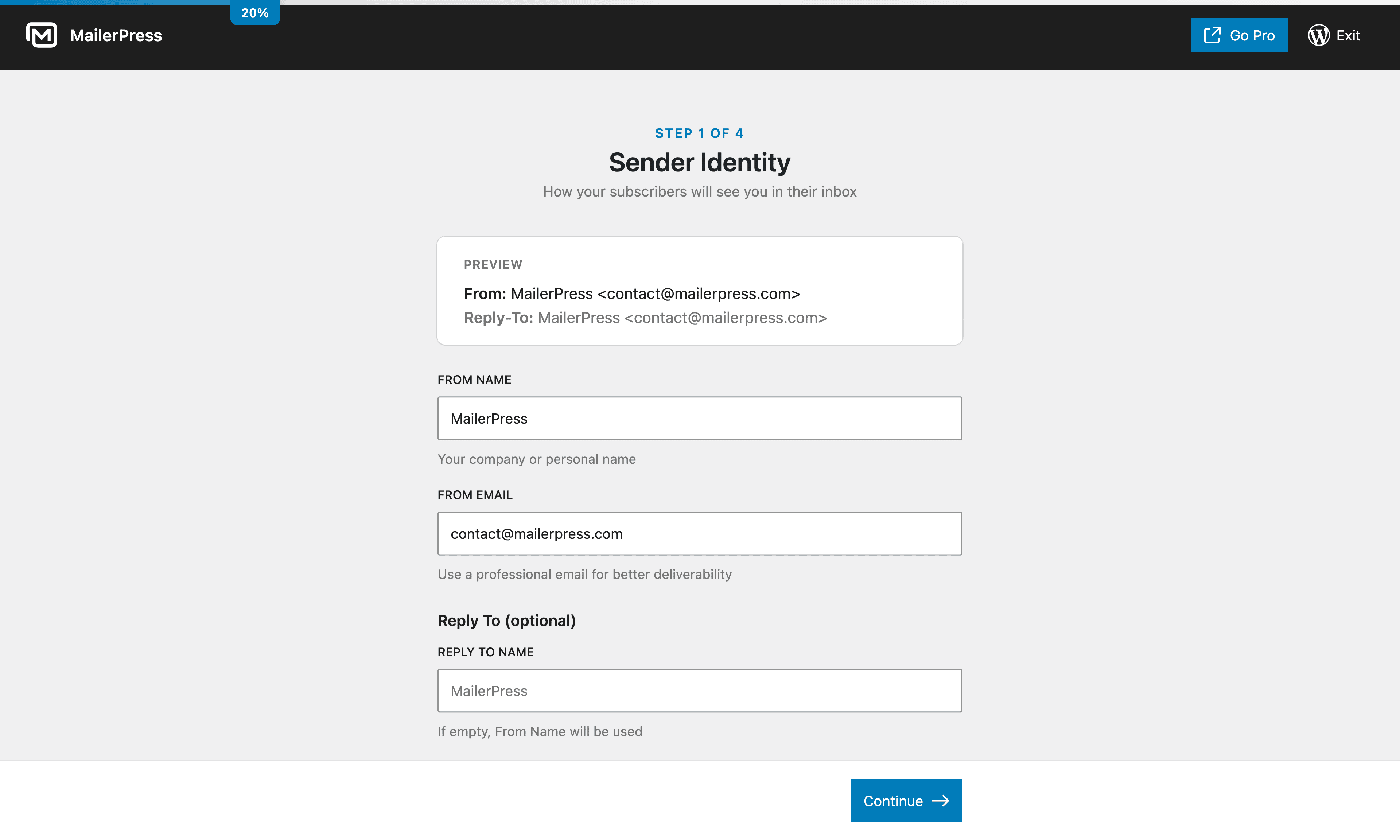
Task: Exit the setup wizard via Exit text
Action: point(1348,35)
